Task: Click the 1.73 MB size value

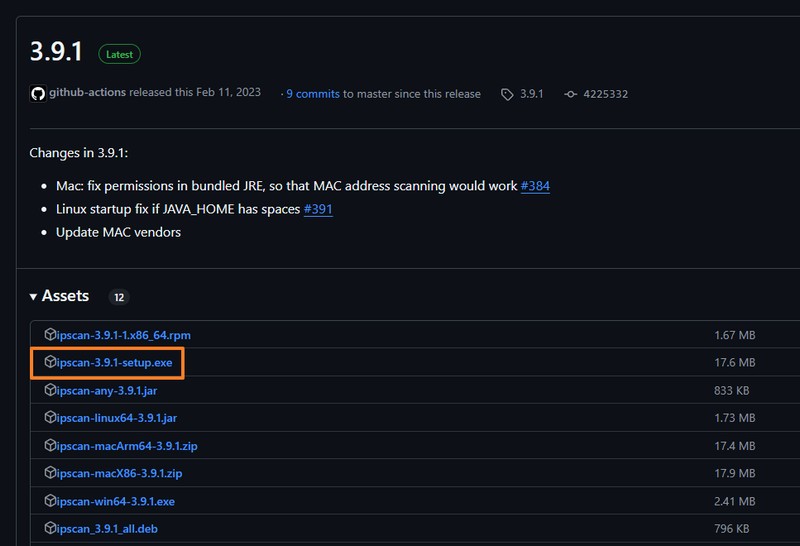Action: tap(735, 418)
